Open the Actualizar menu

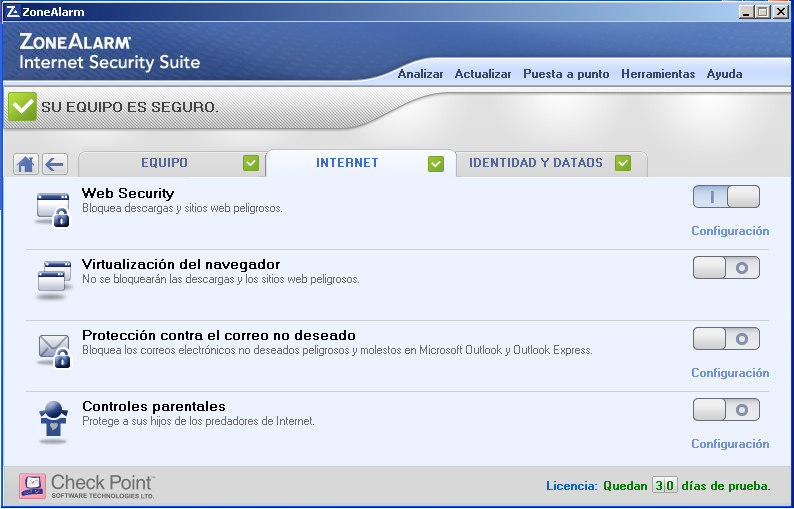[483, 74]
